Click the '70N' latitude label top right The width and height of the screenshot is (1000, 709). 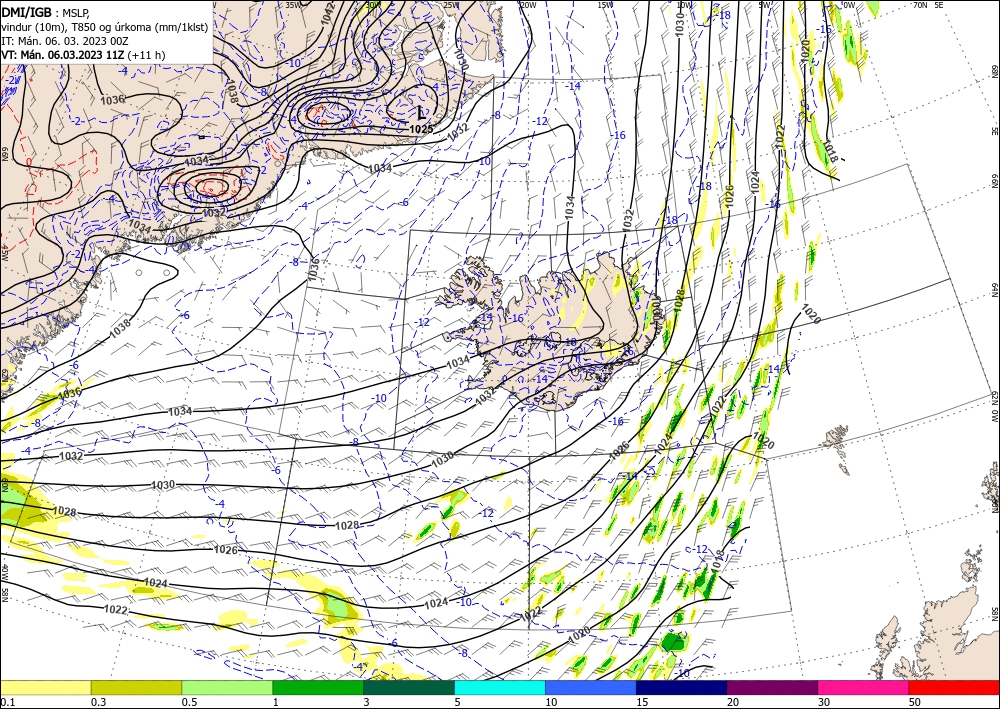pos(920,5)
